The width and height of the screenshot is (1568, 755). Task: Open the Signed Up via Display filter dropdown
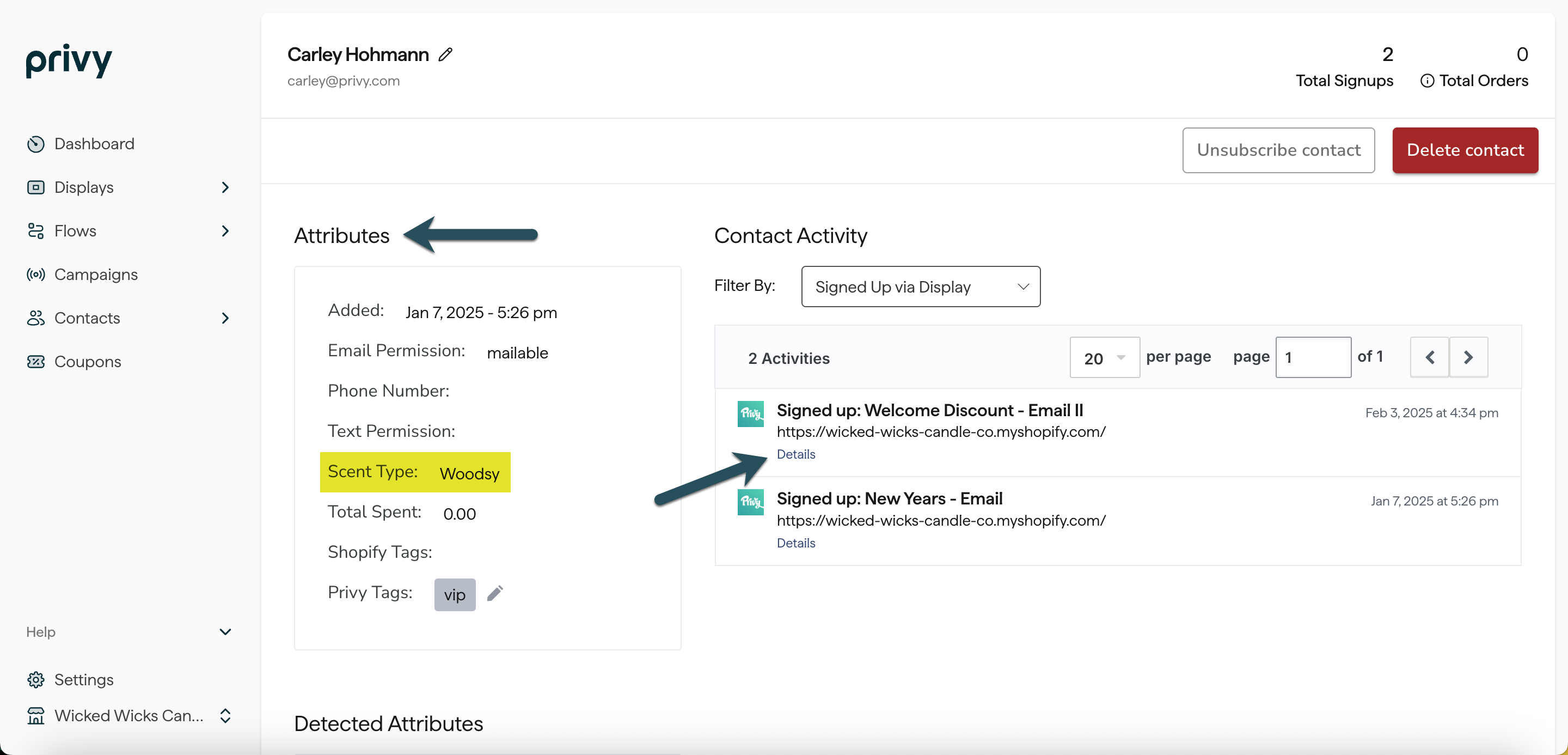[x=920, y=286]
